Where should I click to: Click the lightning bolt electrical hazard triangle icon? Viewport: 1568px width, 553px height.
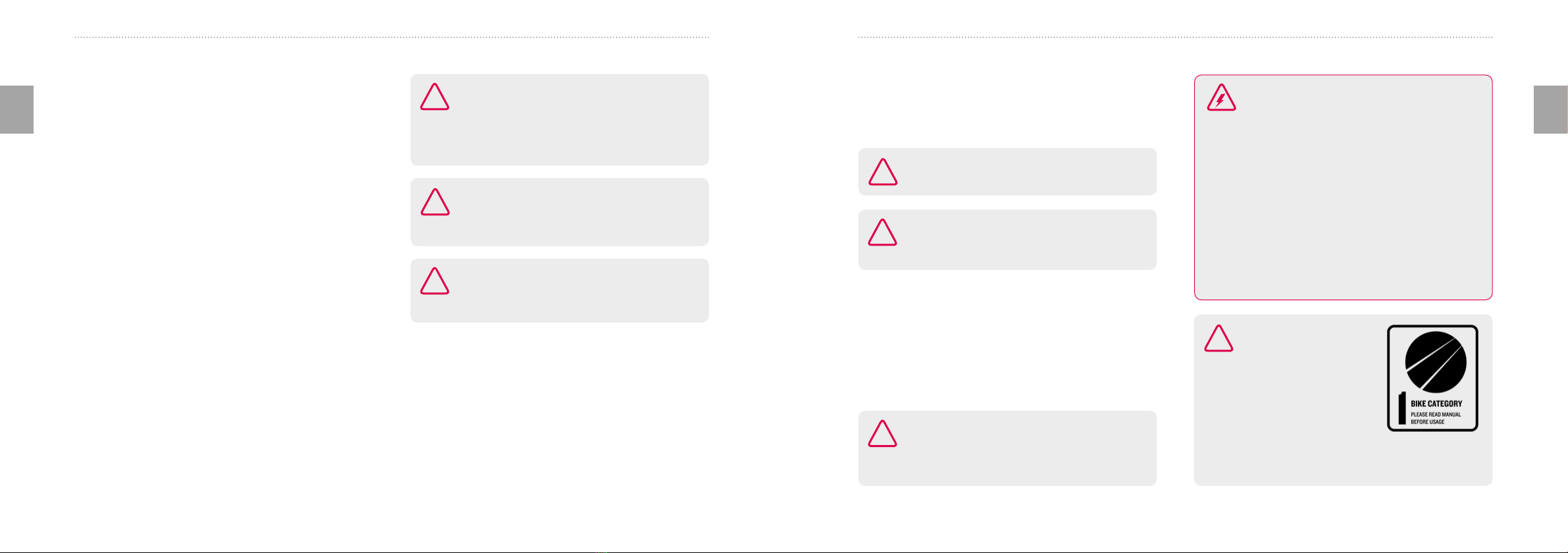click(x=1221, y=97)
